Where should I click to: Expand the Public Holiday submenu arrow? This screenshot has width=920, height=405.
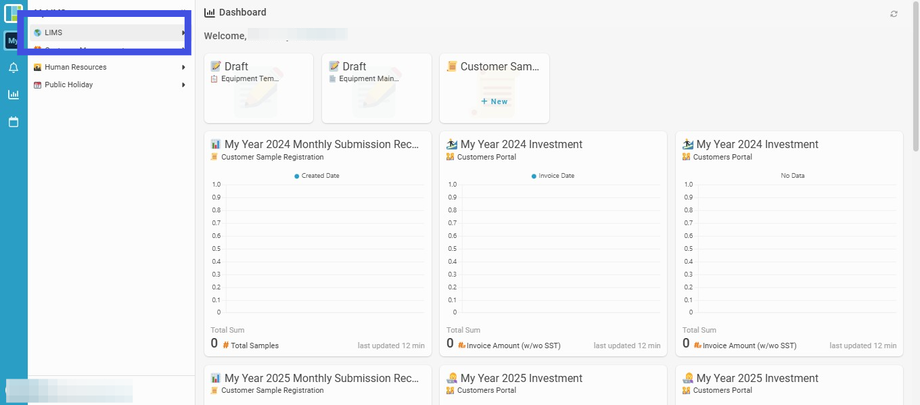point(183,85)
